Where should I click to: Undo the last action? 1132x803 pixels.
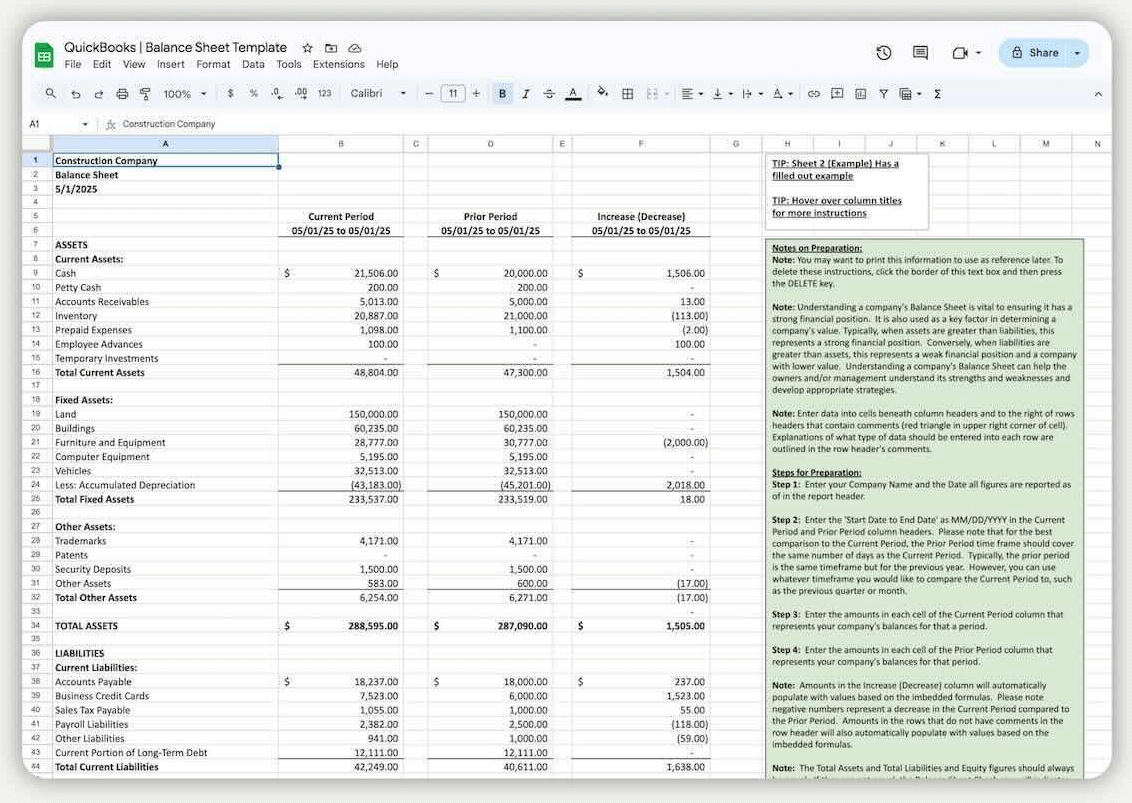76,94
